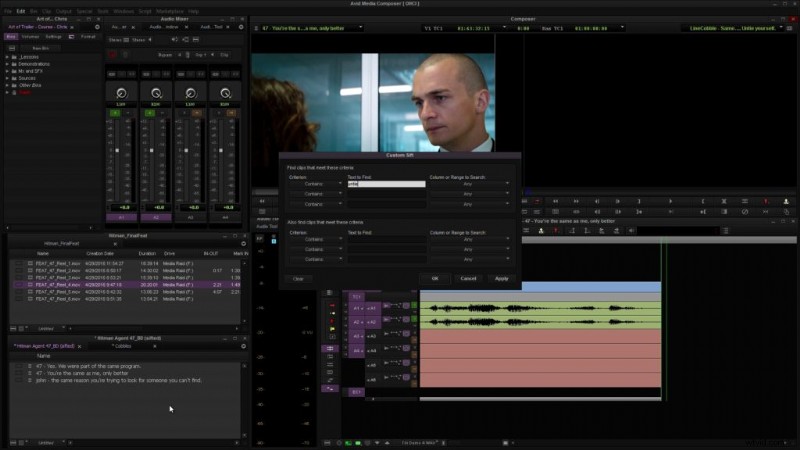Click the speaker icon in Audio Mixer toolbar
Viewport: 800px width, 450px height.
click(174, 39)
